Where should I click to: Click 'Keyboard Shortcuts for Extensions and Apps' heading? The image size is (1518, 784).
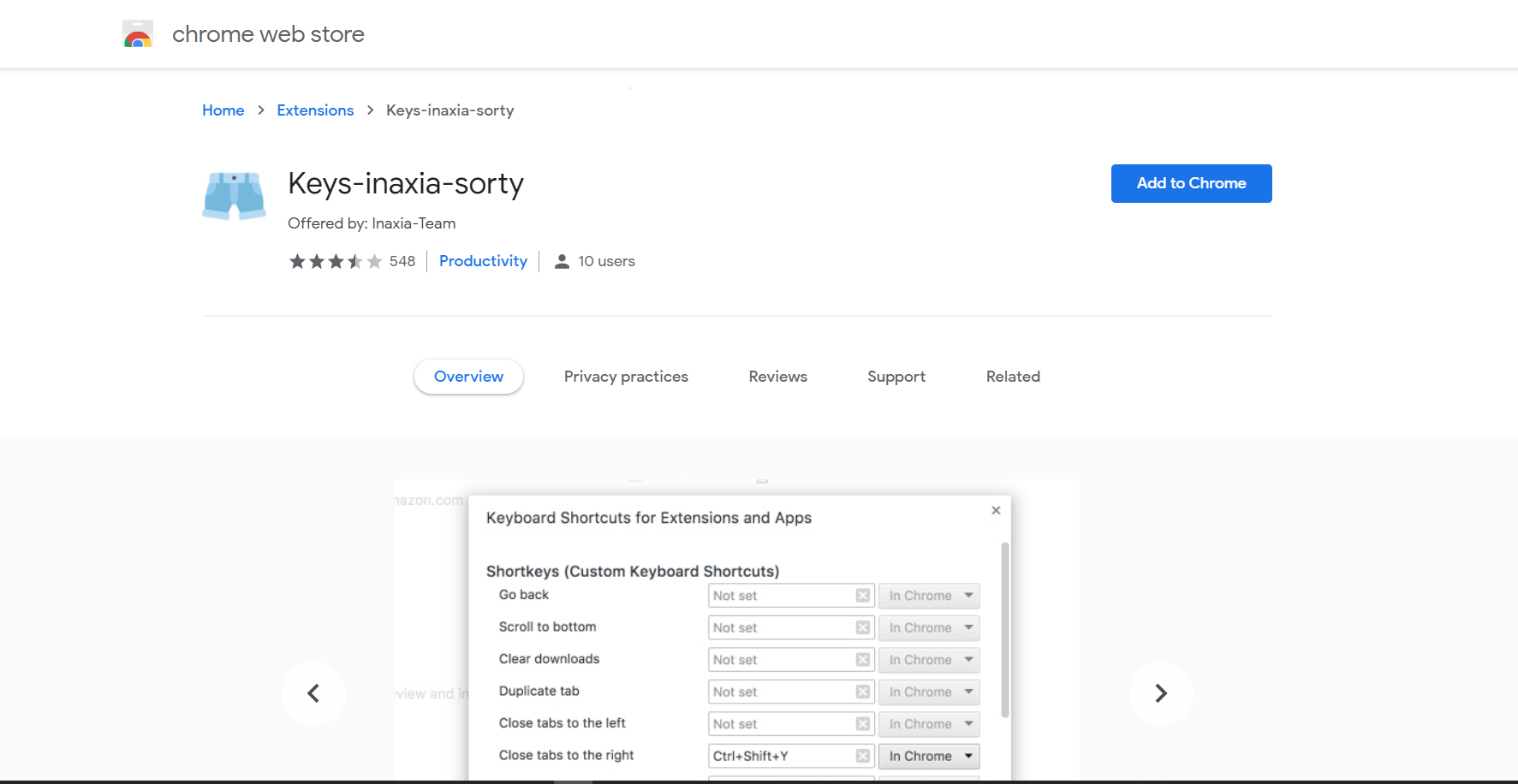(649, 518)
